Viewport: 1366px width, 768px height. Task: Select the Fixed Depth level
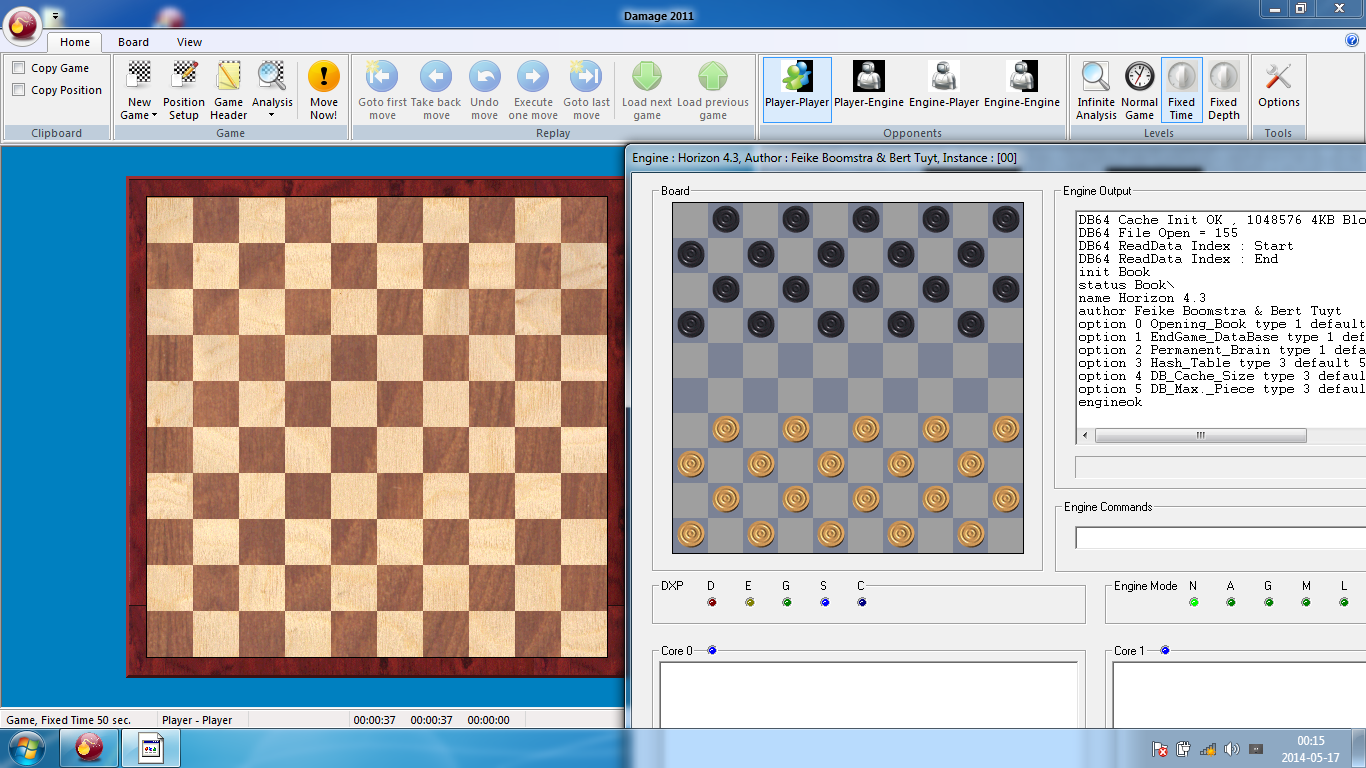1223,90
